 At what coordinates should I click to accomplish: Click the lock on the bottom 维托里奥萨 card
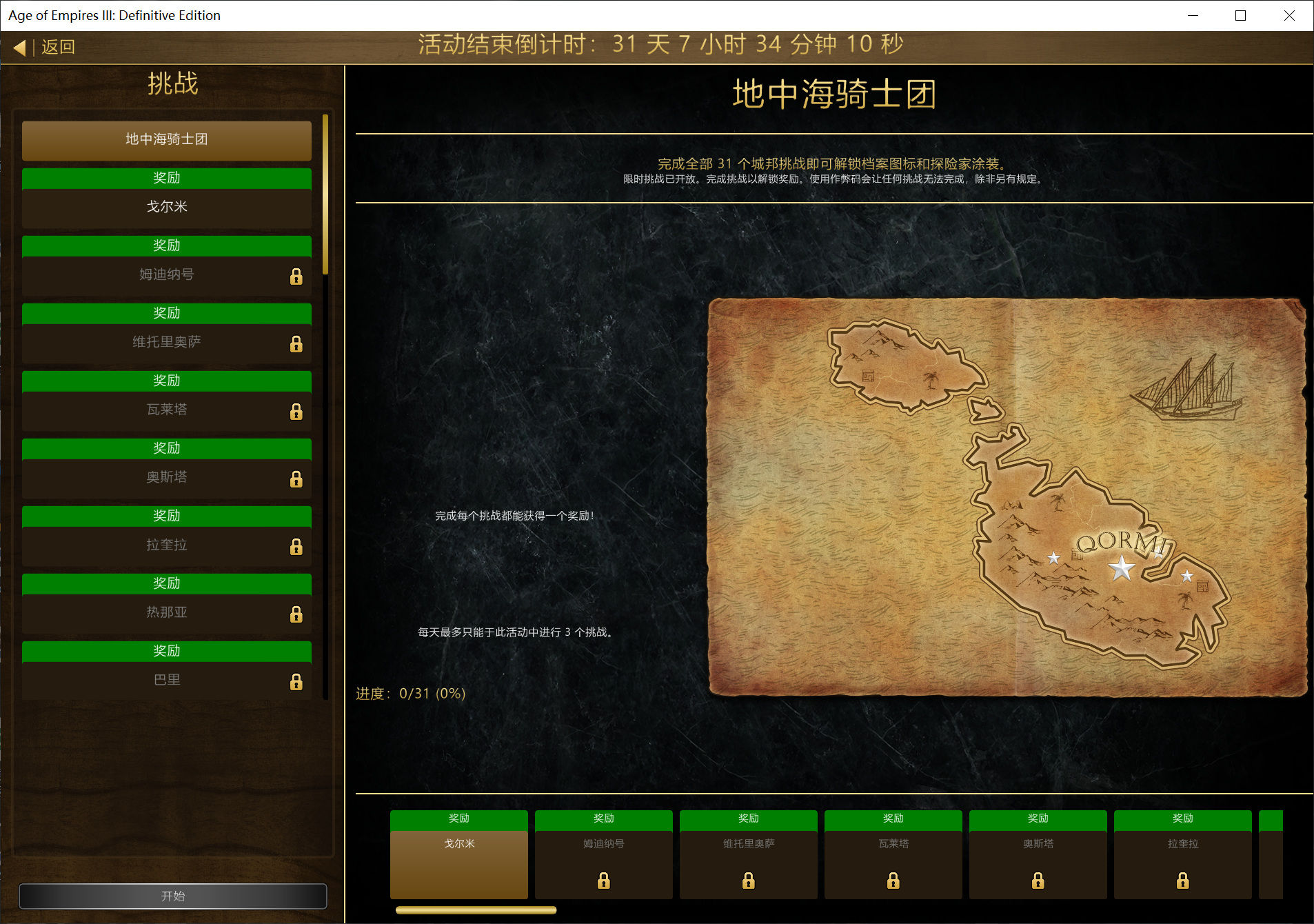(x=749, y=881)
